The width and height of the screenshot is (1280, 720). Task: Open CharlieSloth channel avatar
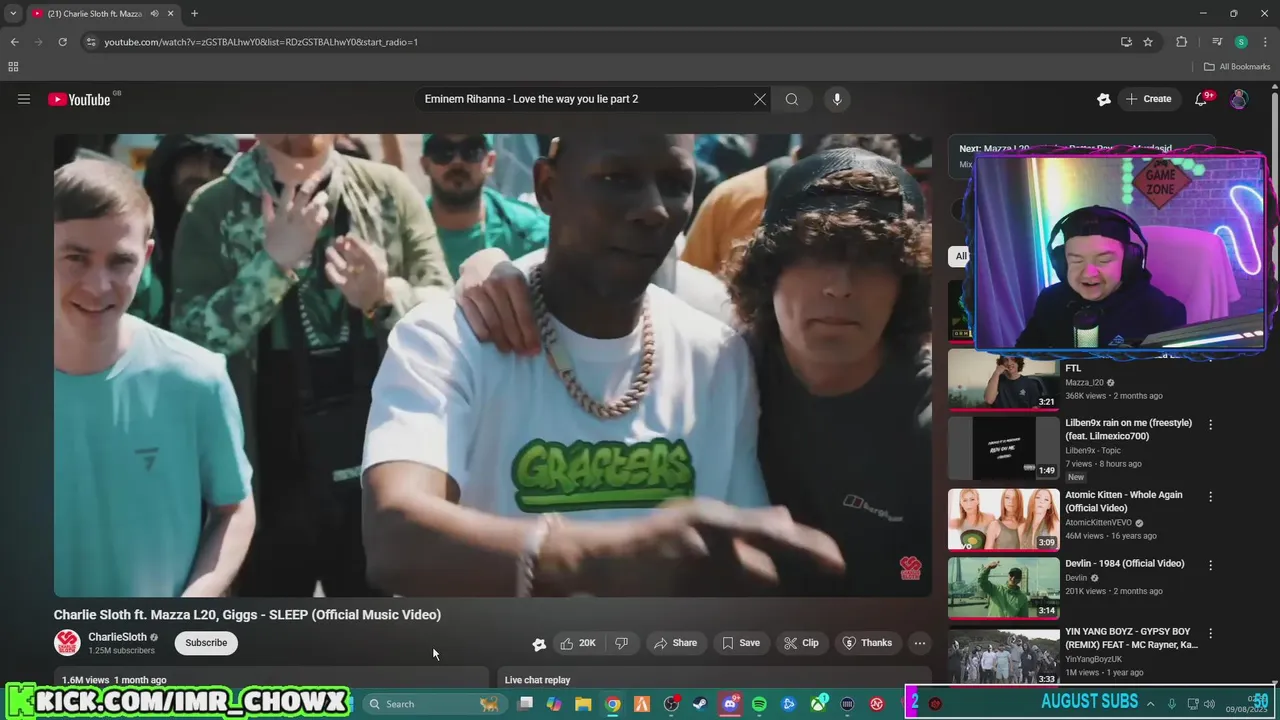[67, 643]
